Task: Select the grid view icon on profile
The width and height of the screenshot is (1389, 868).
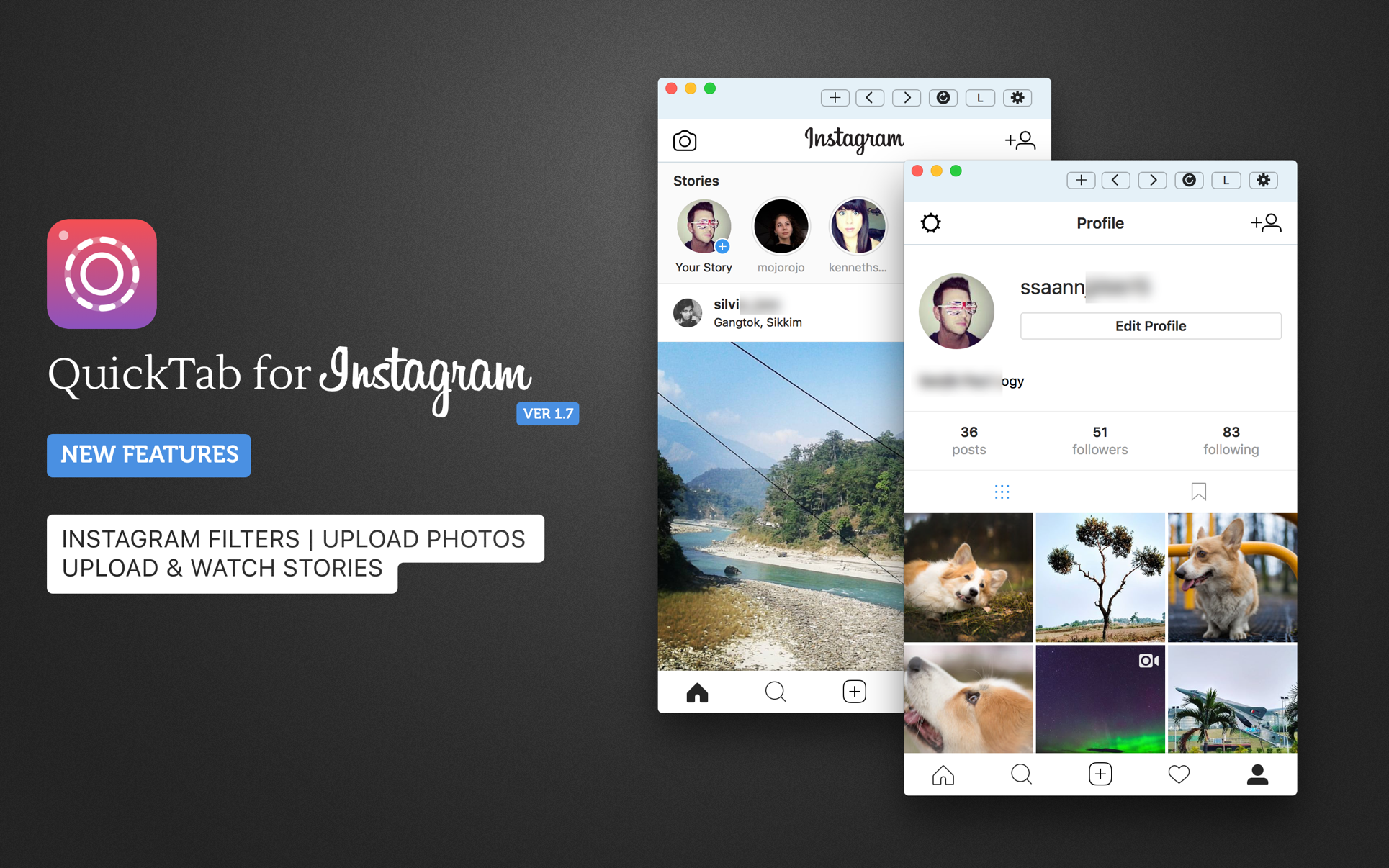Action: [x=1002, y=492]
